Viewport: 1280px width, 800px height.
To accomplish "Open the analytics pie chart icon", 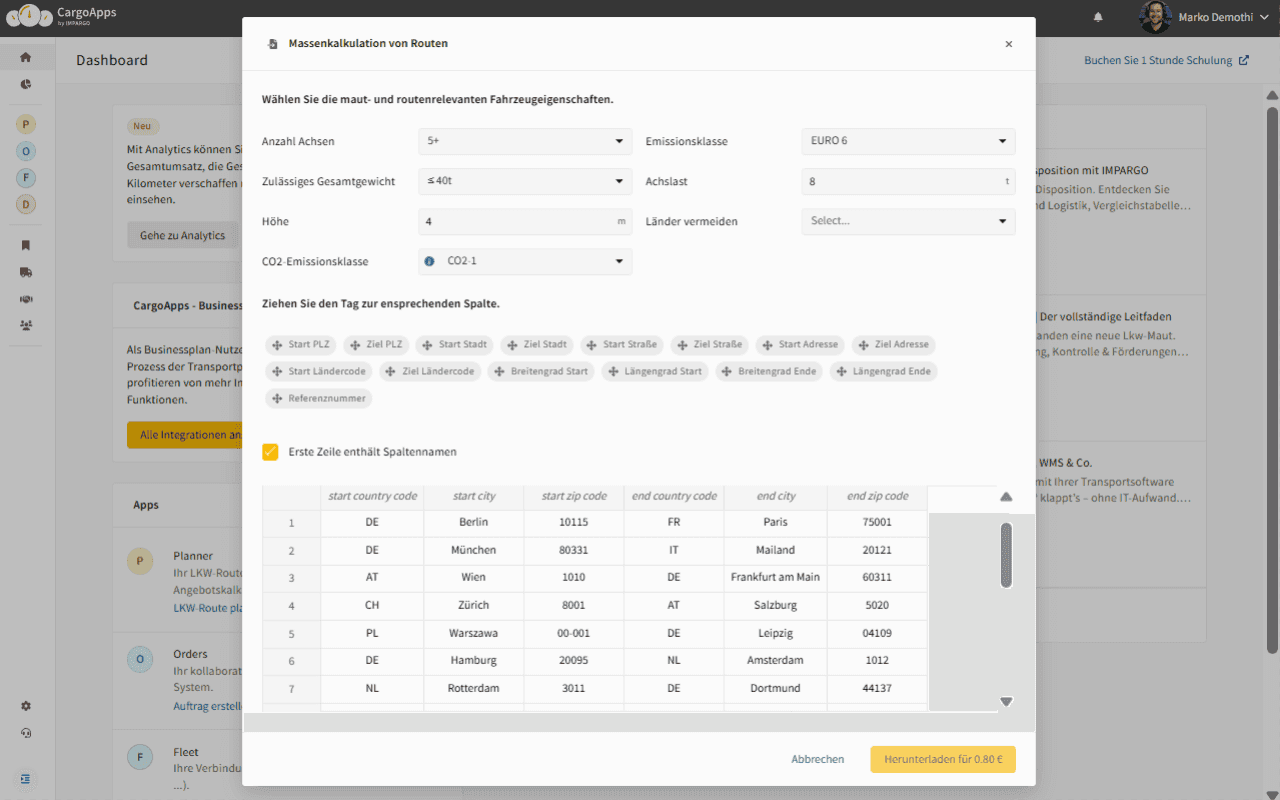I will point(26,84).
